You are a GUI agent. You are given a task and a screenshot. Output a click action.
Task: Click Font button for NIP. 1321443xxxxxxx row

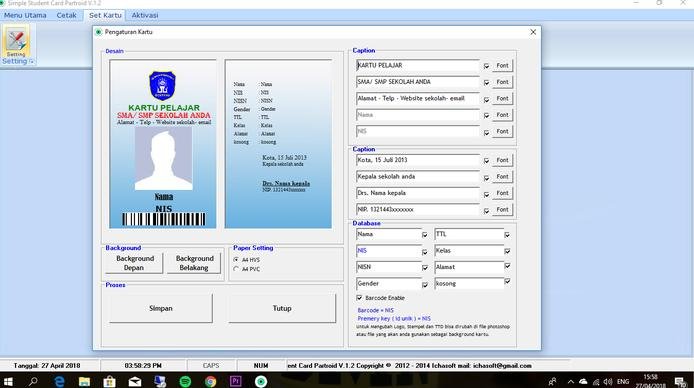tap(502, 210)
